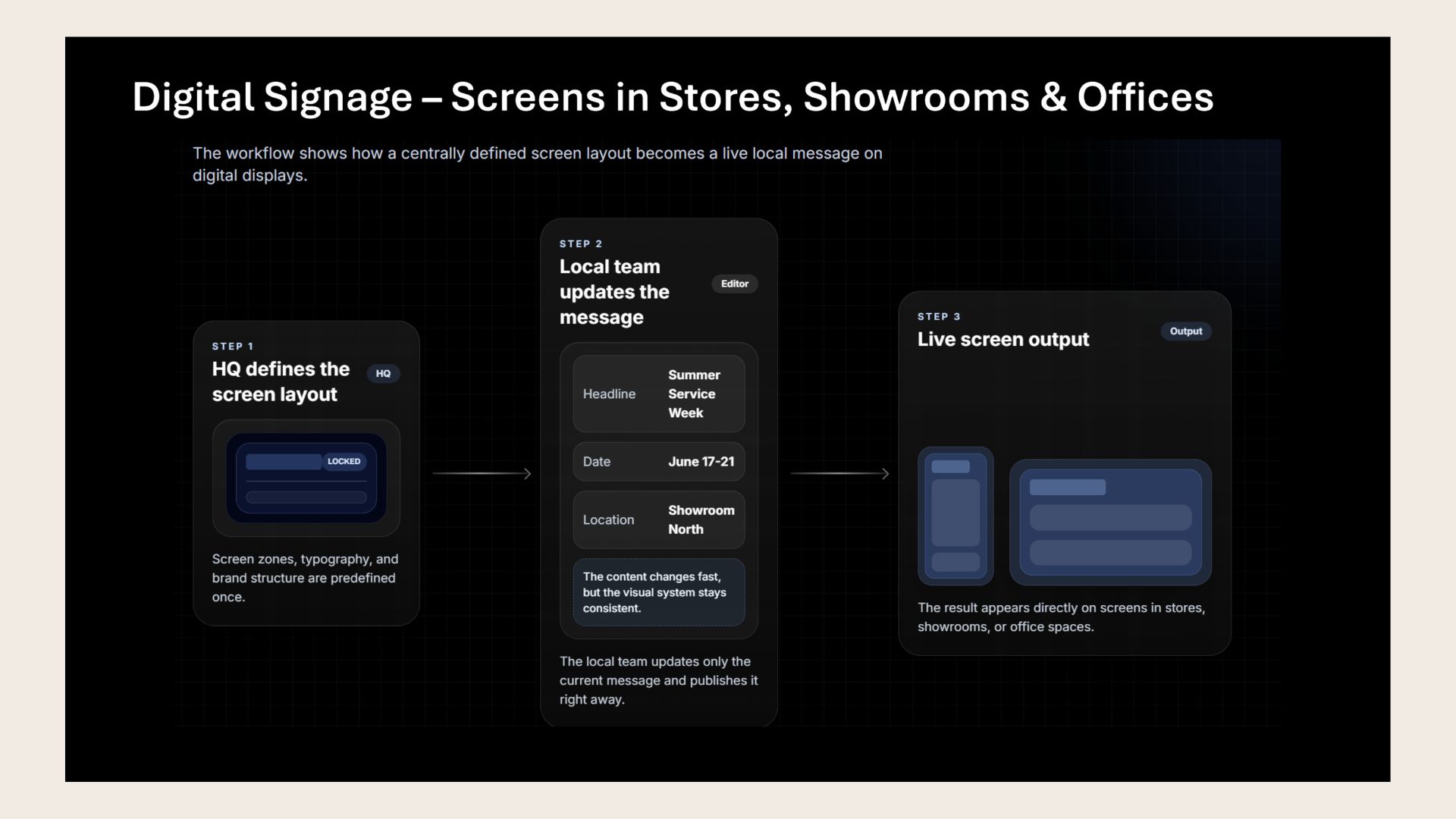Click the HQ badge in Step 1
The width and height of the screenshot is (1456, 819).
[383, 373]
